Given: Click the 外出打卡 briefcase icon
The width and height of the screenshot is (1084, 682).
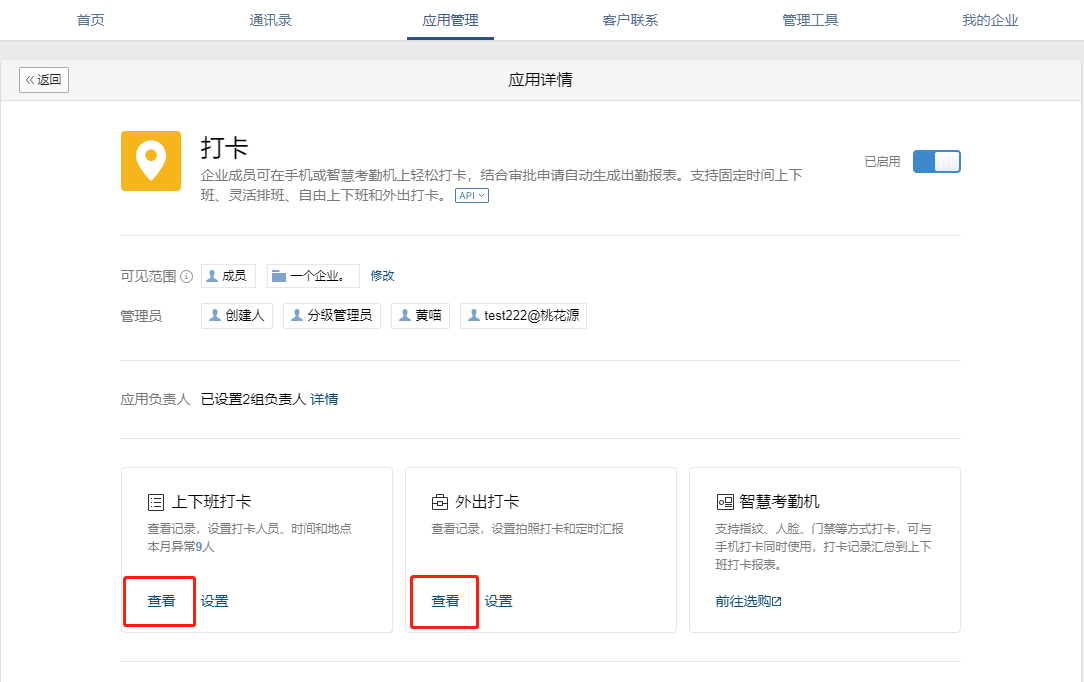Looking at the screenshot, I should tap(439, 502).
